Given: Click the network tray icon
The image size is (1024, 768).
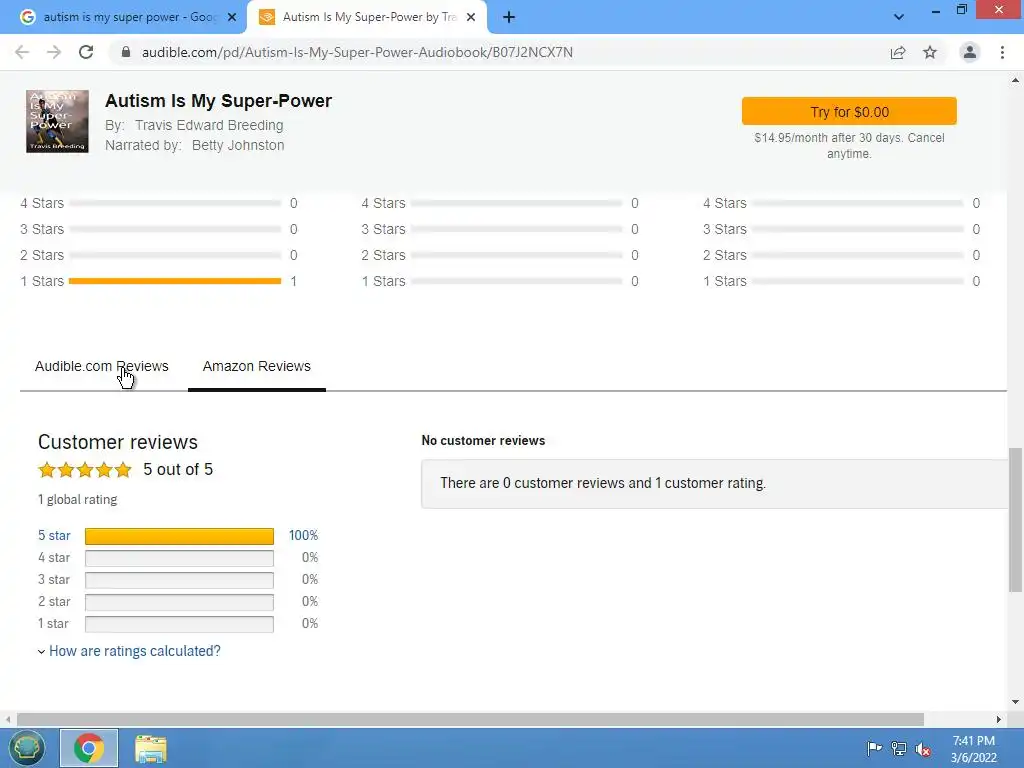Looking at the screenshot, I should coord(899,749).
